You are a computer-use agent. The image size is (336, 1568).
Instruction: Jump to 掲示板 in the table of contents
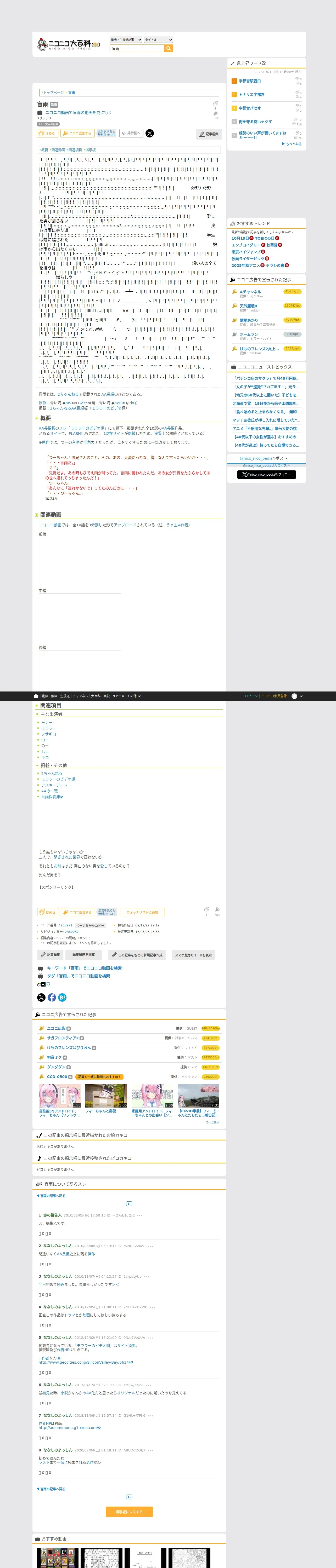coord(90,150)
